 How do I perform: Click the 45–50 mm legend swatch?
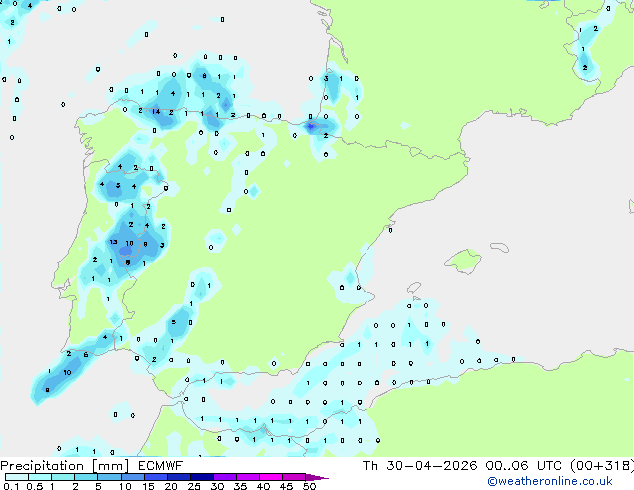pyautogui.click(x=294, y=477)
